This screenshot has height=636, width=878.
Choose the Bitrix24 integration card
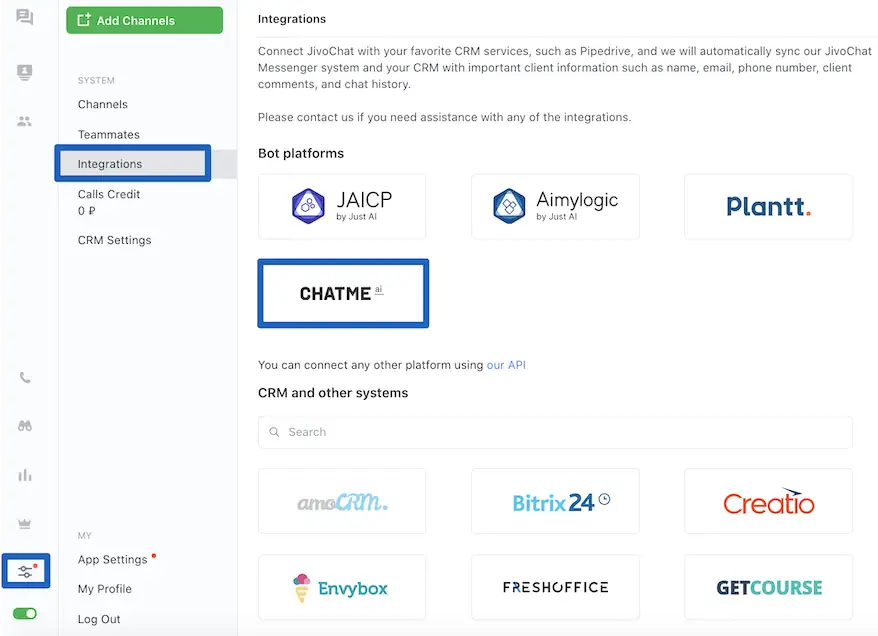pyautogui.click(x=555, y=501)
